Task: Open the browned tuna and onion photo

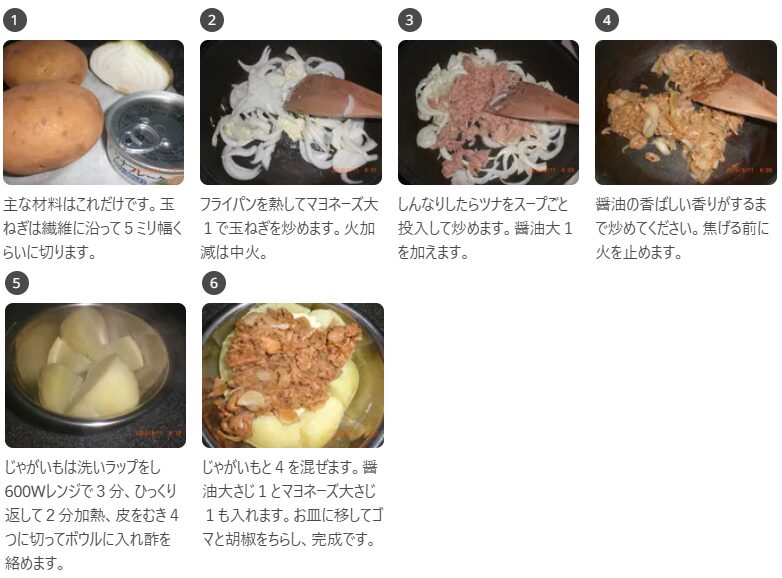Action: click(686, 112)
